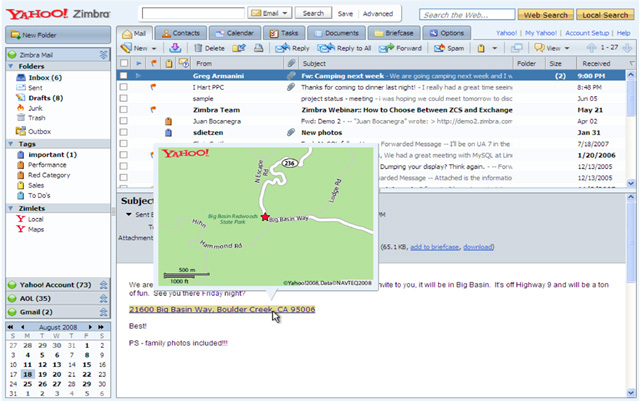This screenshot has width=640, height=402.
Task: Open the Trash folder
Action: [31, 118]
